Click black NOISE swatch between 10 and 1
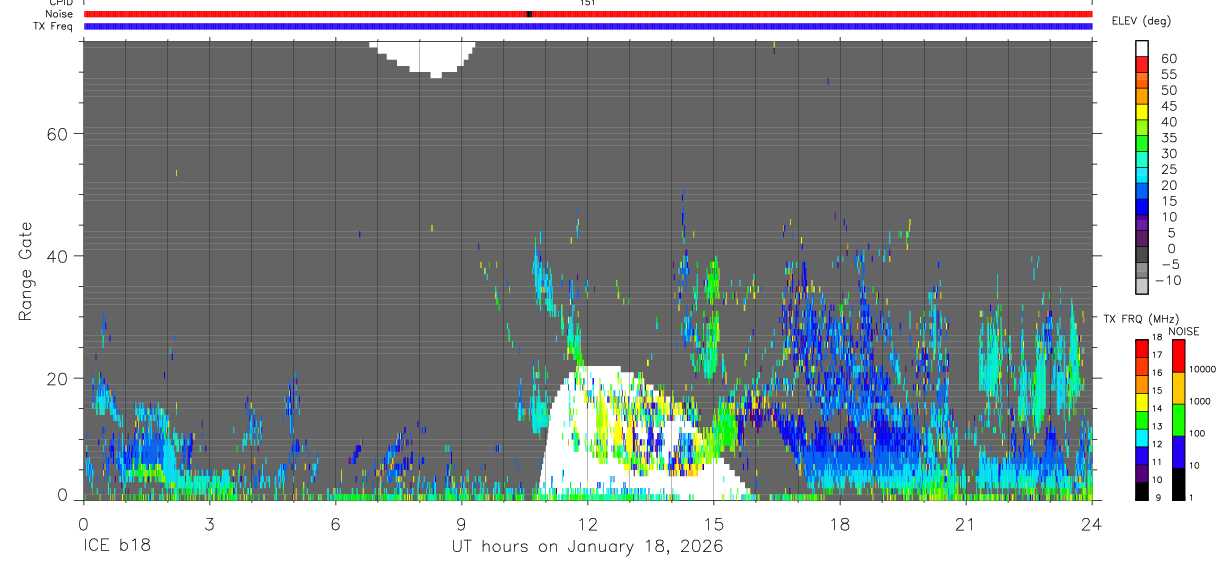The image size is (1228, 567). [x=1178, y=483]
